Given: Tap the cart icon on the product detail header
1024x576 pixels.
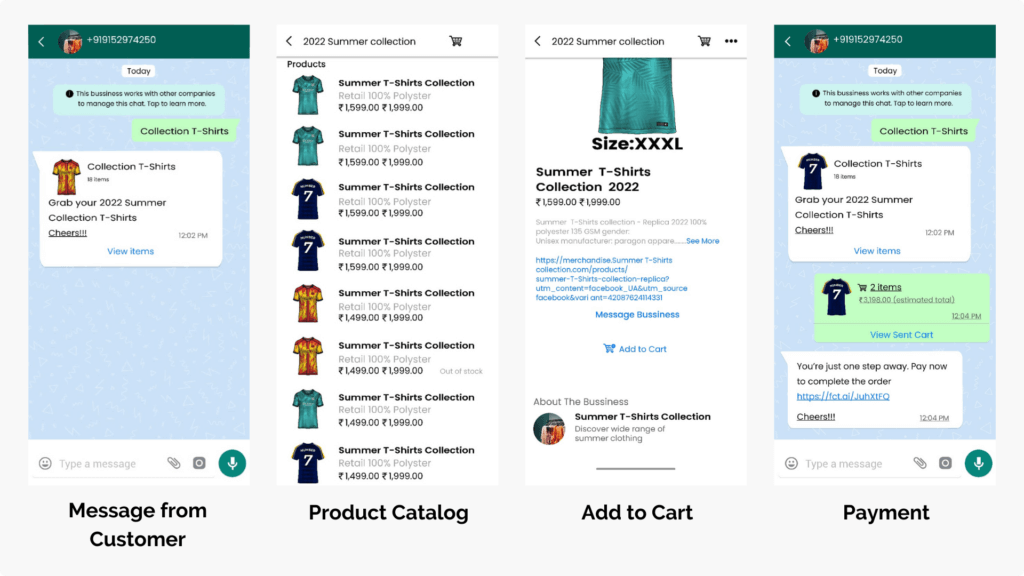Looking at the screenshot, I should 704,41.
